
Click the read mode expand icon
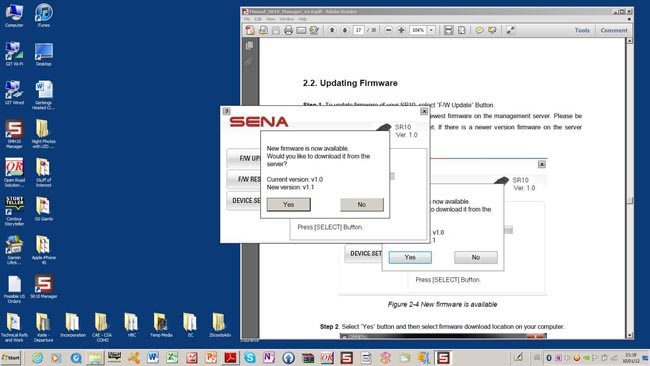pyautogui.click(x=511, y=30)
